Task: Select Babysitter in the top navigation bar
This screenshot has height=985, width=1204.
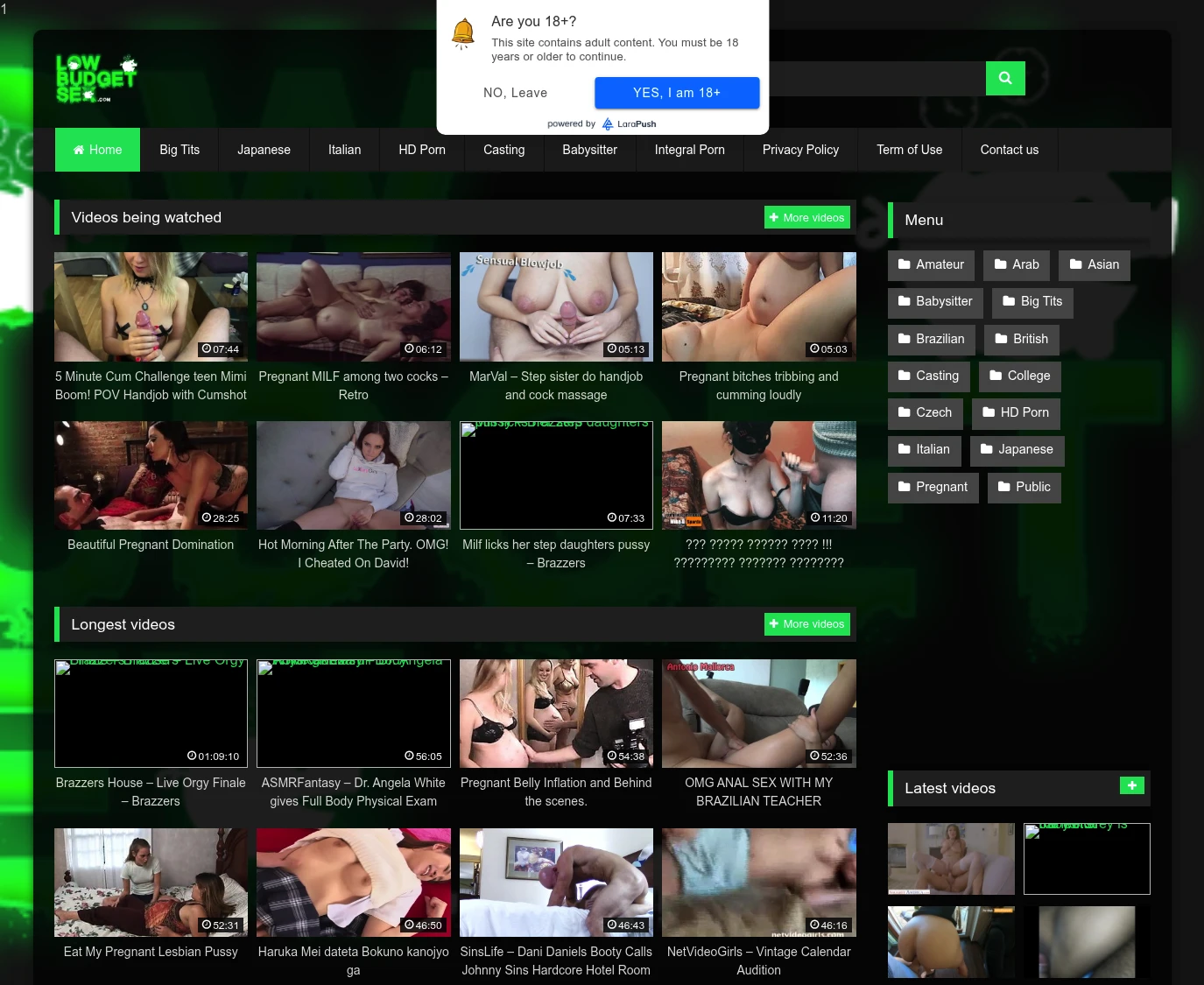Action: pyautogui.click(x=589, y=150)
